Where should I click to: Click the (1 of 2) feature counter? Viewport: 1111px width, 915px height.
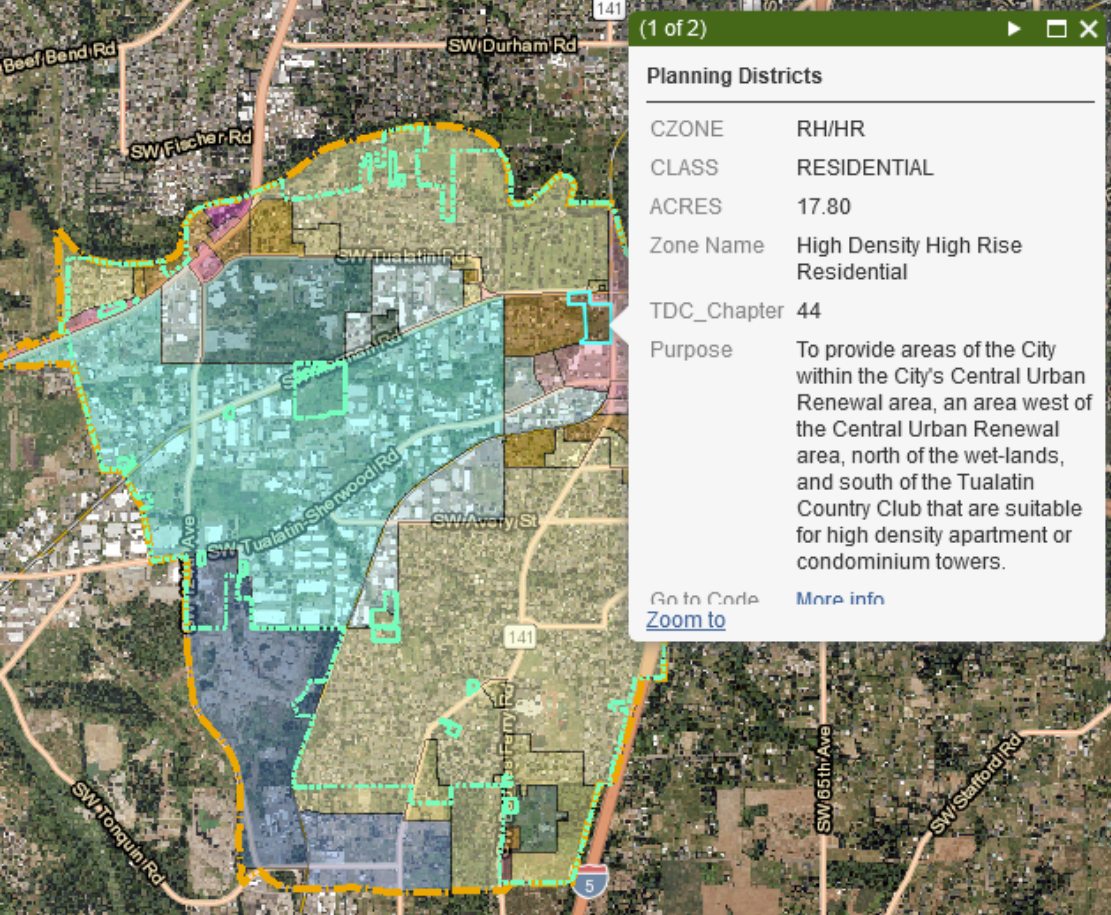click(672, 28)
